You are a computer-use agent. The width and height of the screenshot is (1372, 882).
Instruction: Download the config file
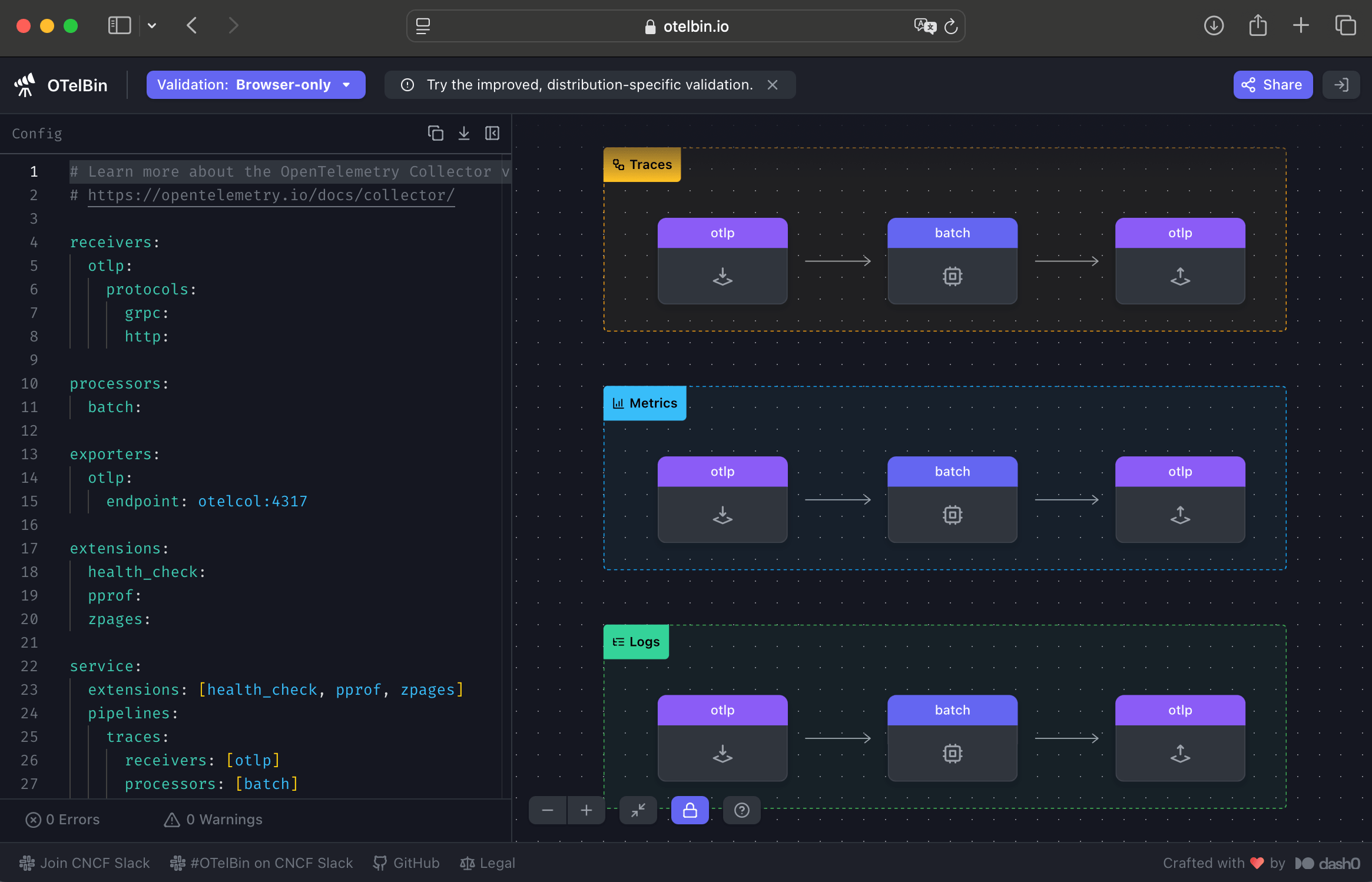464,134
